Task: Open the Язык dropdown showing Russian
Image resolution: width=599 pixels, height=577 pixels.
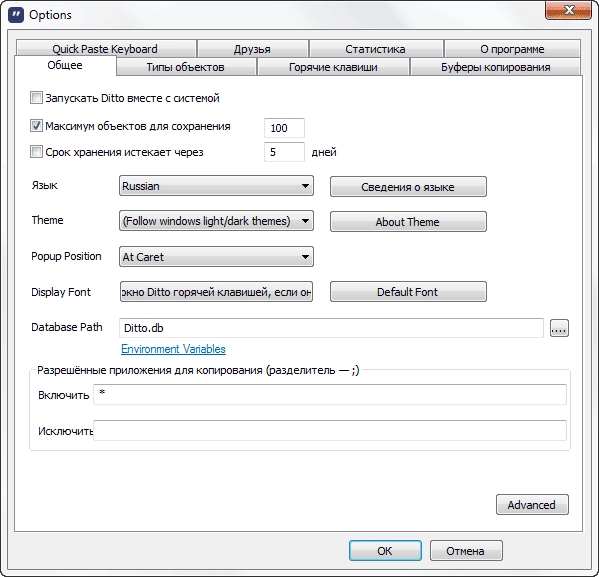Action: click(216, 186)
